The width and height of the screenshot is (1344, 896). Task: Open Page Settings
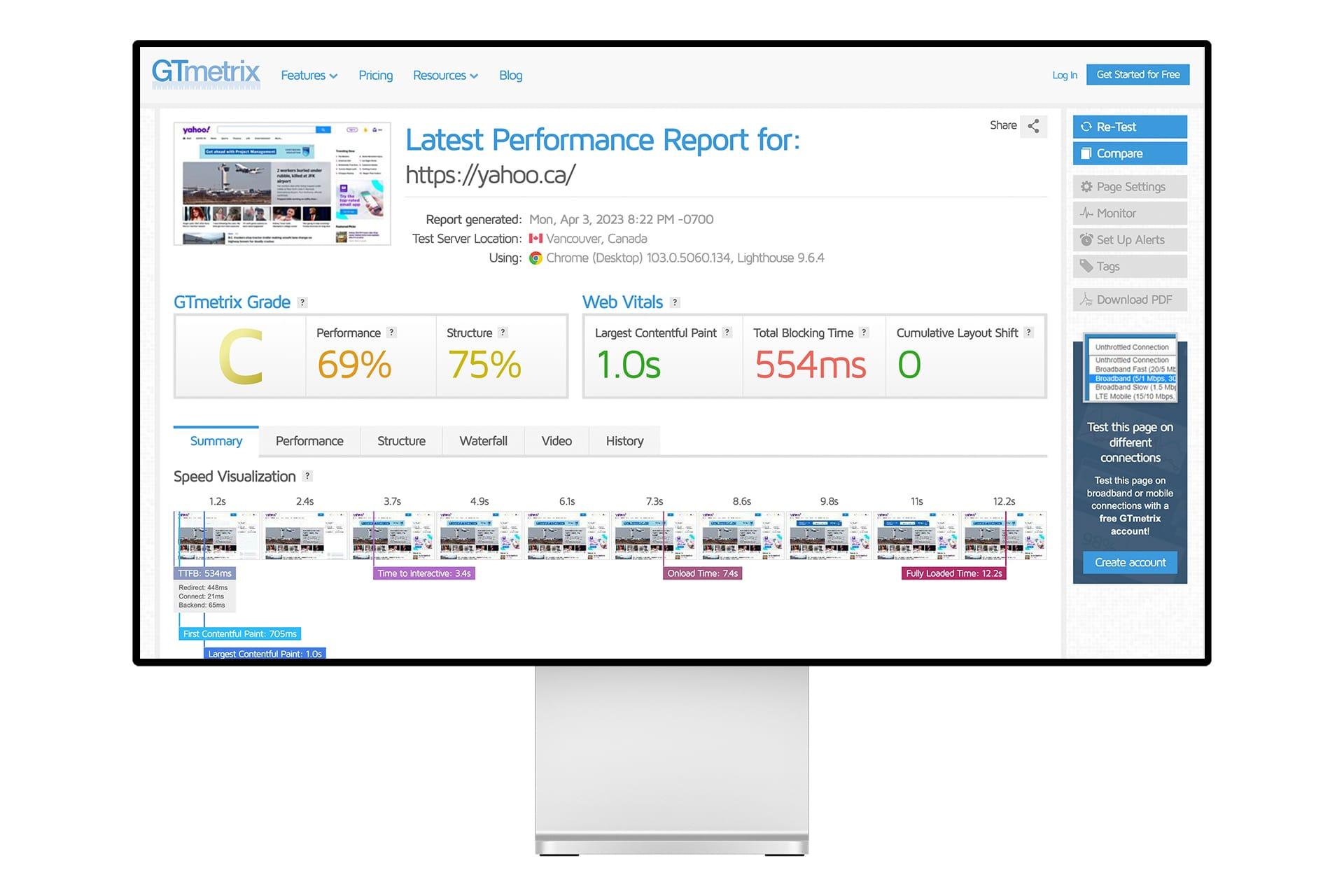[1130, 187]
